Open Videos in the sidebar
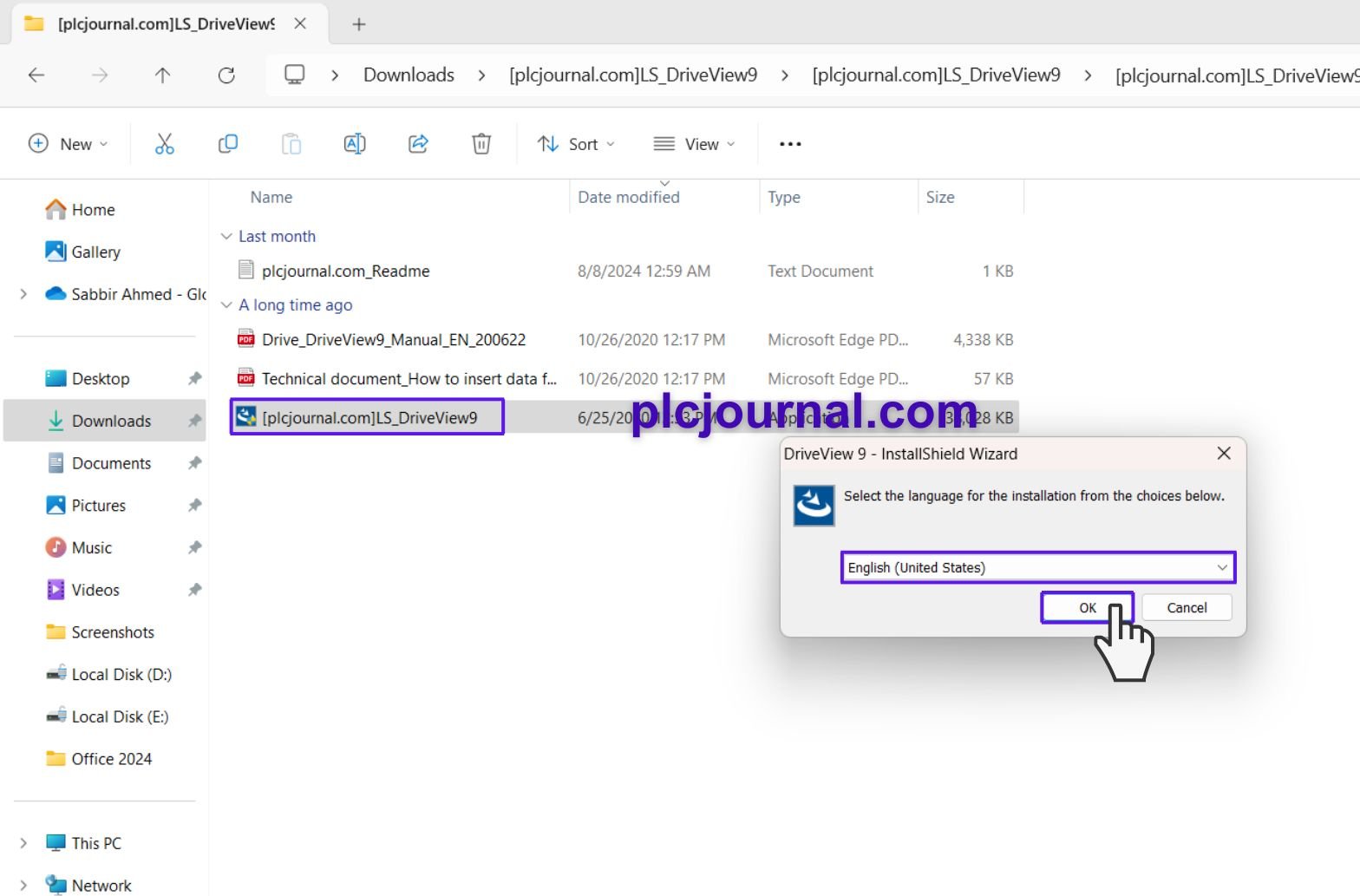 (82, 590)
